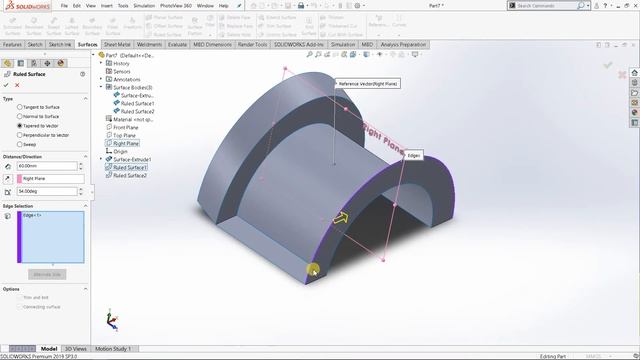This screenshot has height=360, width=640.
Task: Select the Tapered to Vector radio button
Action: (20, 126)
